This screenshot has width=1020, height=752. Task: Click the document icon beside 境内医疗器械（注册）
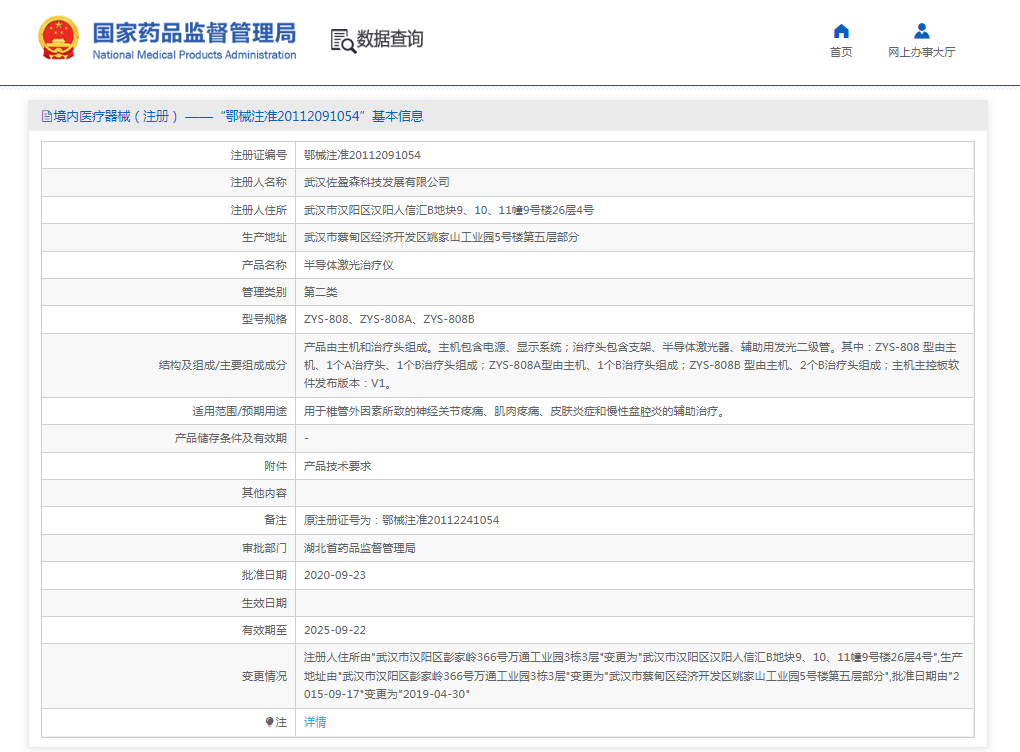(45, 115)
